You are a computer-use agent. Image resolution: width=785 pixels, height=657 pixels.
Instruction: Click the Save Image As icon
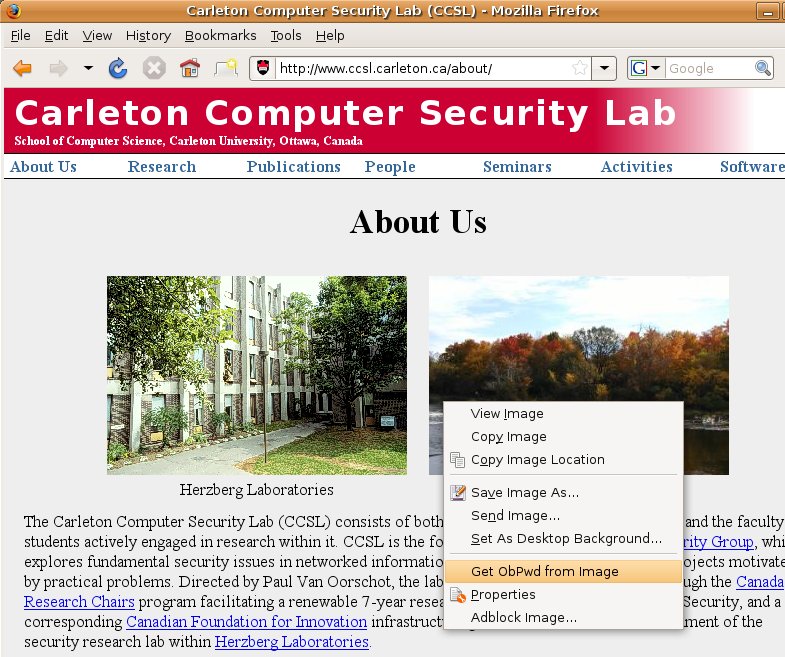click(x=458, y=493)
